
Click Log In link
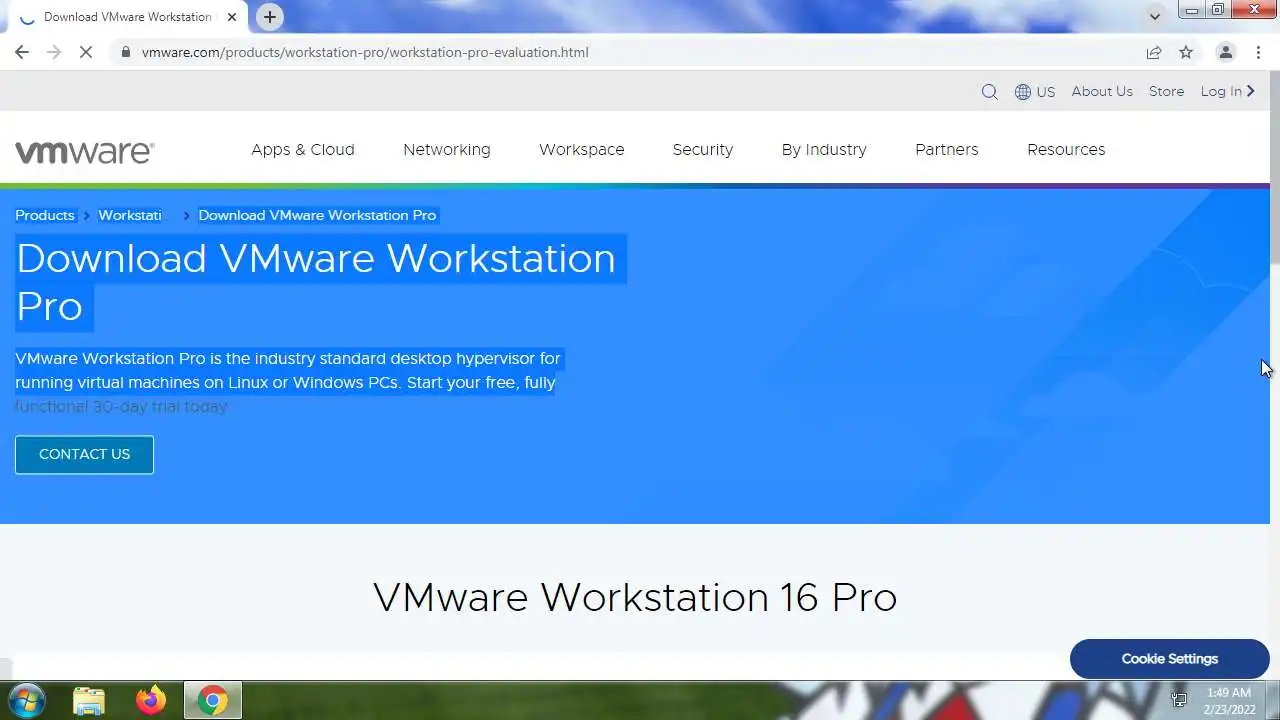1228,91
